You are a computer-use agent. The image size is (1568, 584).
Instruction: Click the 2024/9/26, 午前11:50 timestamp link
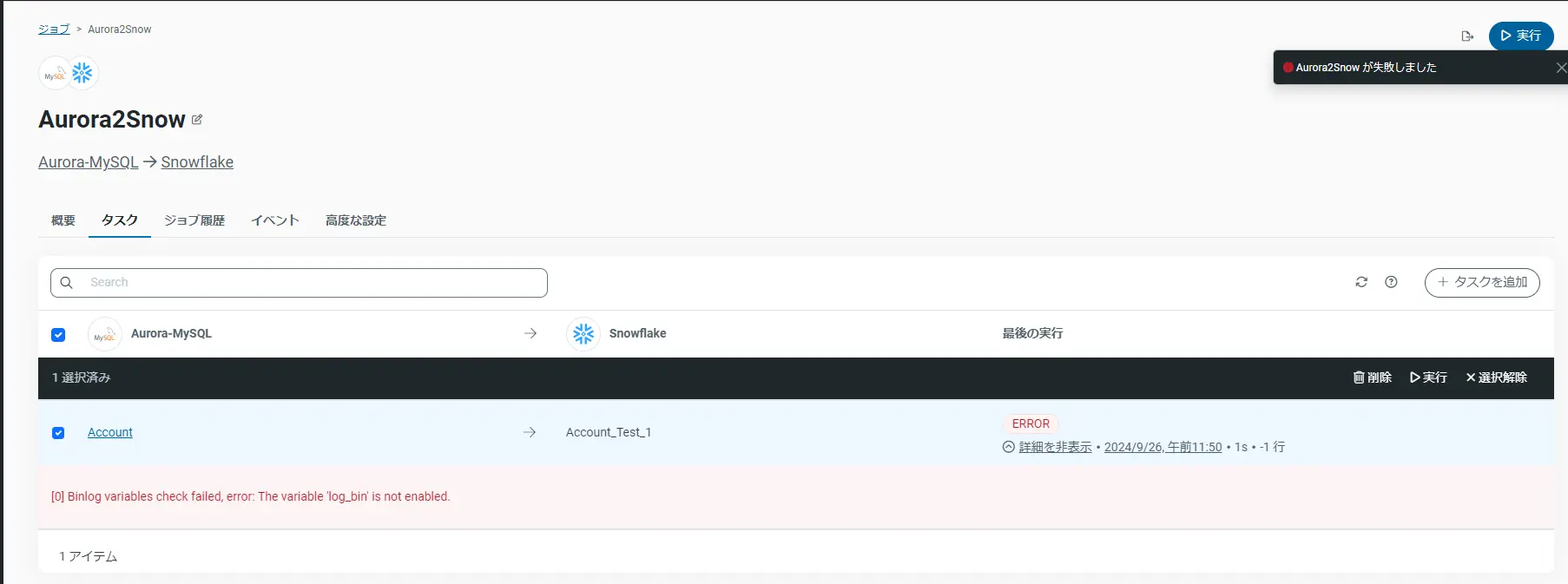pos(1163,447)
